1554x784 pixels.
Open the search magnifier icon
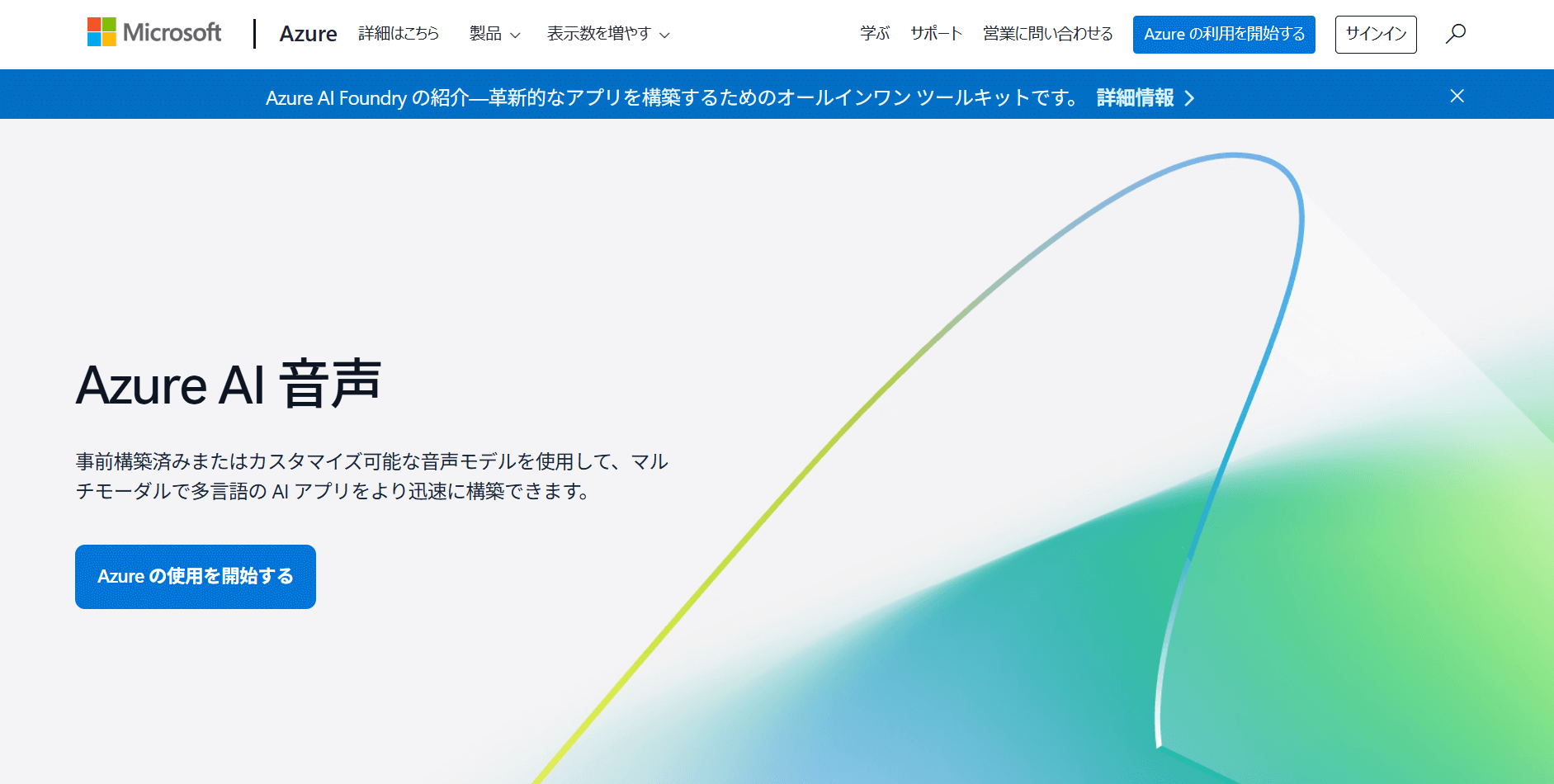[1455, 34]
